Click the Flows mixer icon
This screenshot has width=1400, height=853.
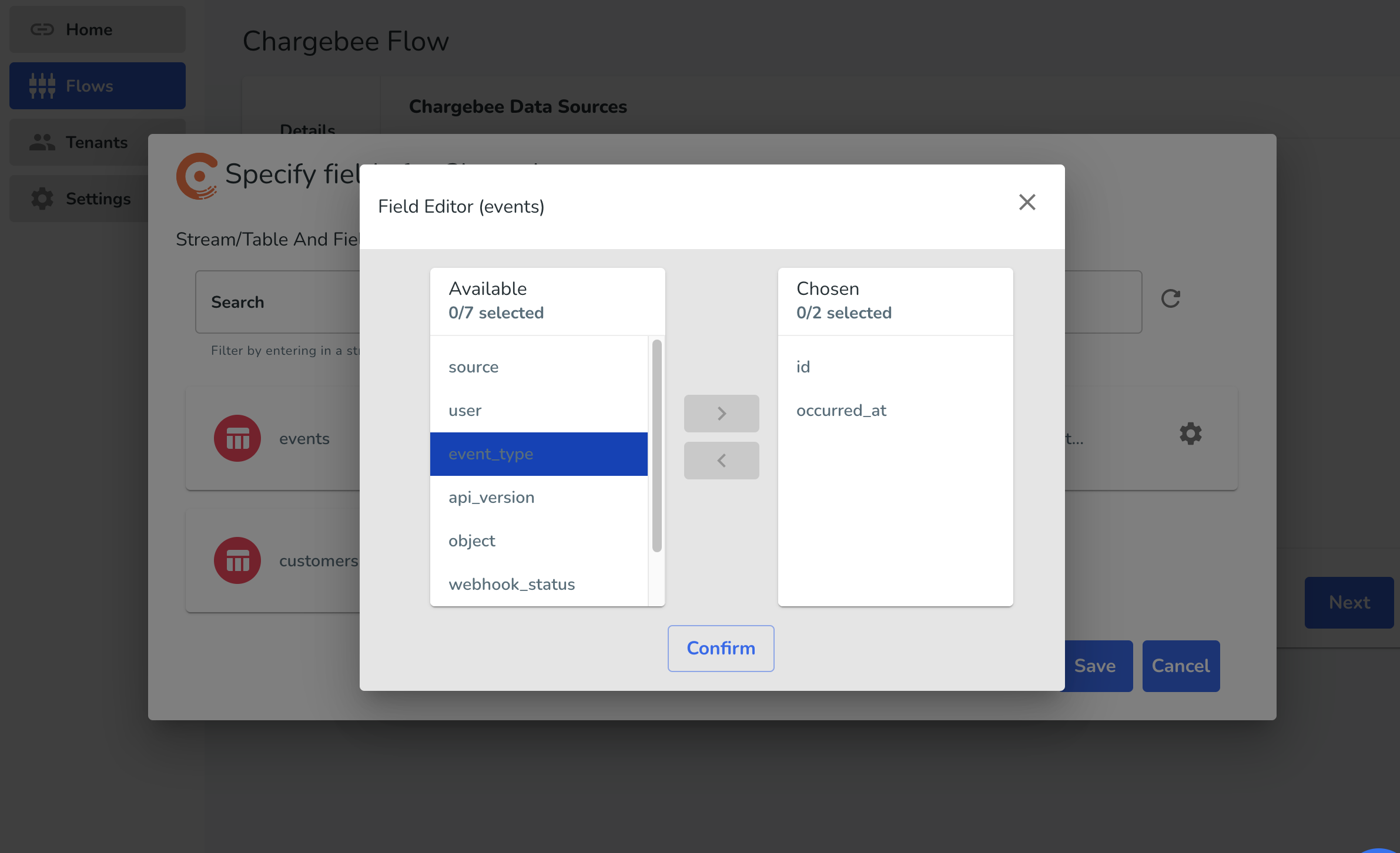tap(42, 86)
